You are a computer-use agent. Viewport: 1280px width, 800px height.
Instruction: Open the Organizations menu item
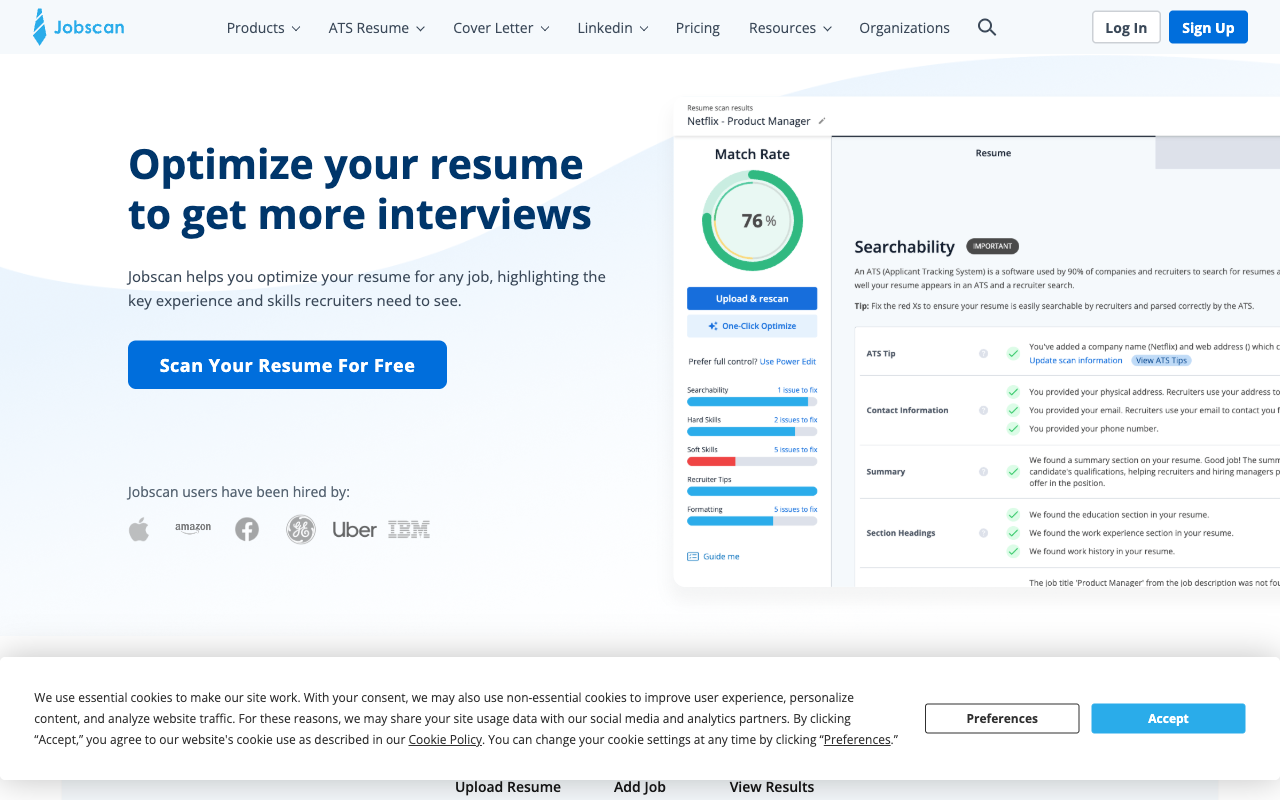(905, 28)
